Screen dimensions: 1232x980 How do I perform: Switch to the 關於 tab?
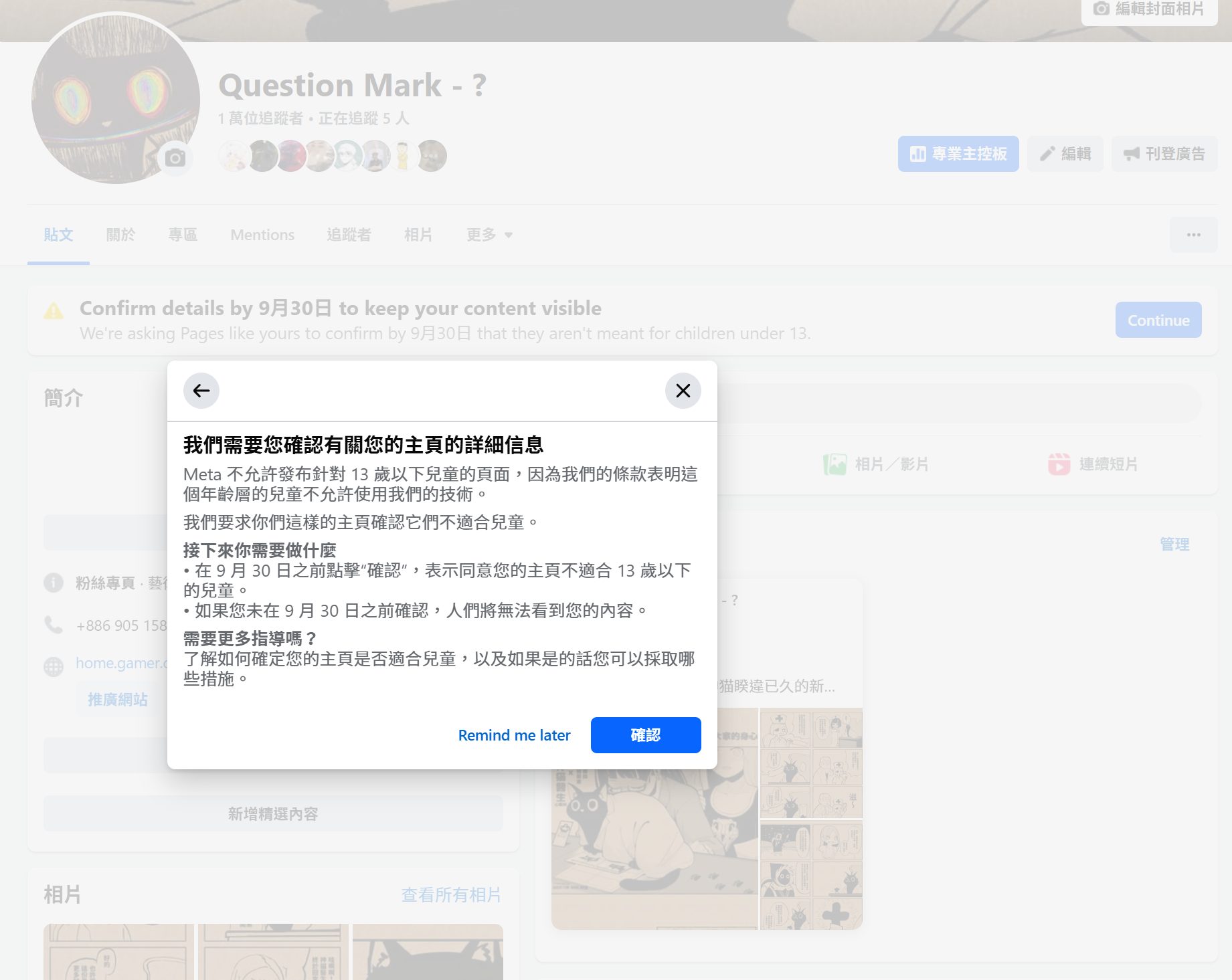click(120, 235)
